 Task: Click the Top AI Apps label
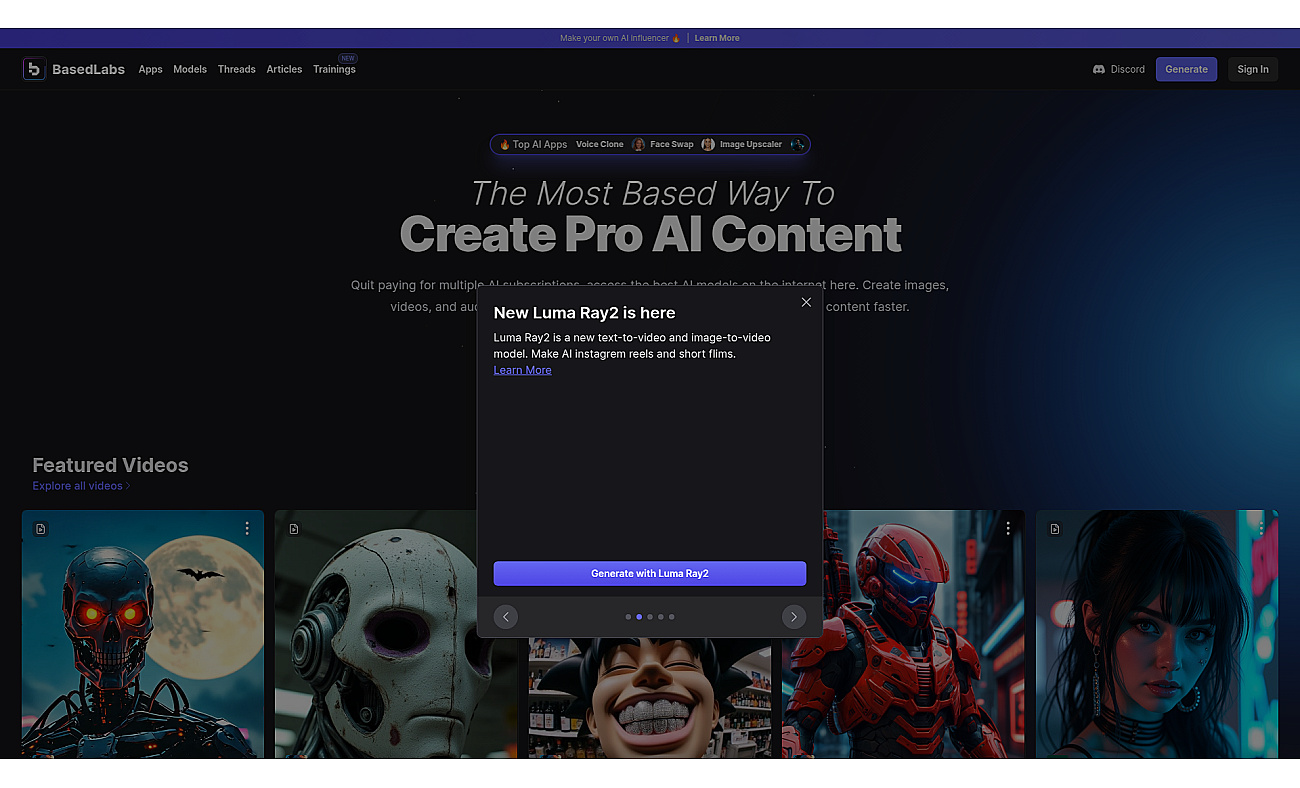point(533,144)
